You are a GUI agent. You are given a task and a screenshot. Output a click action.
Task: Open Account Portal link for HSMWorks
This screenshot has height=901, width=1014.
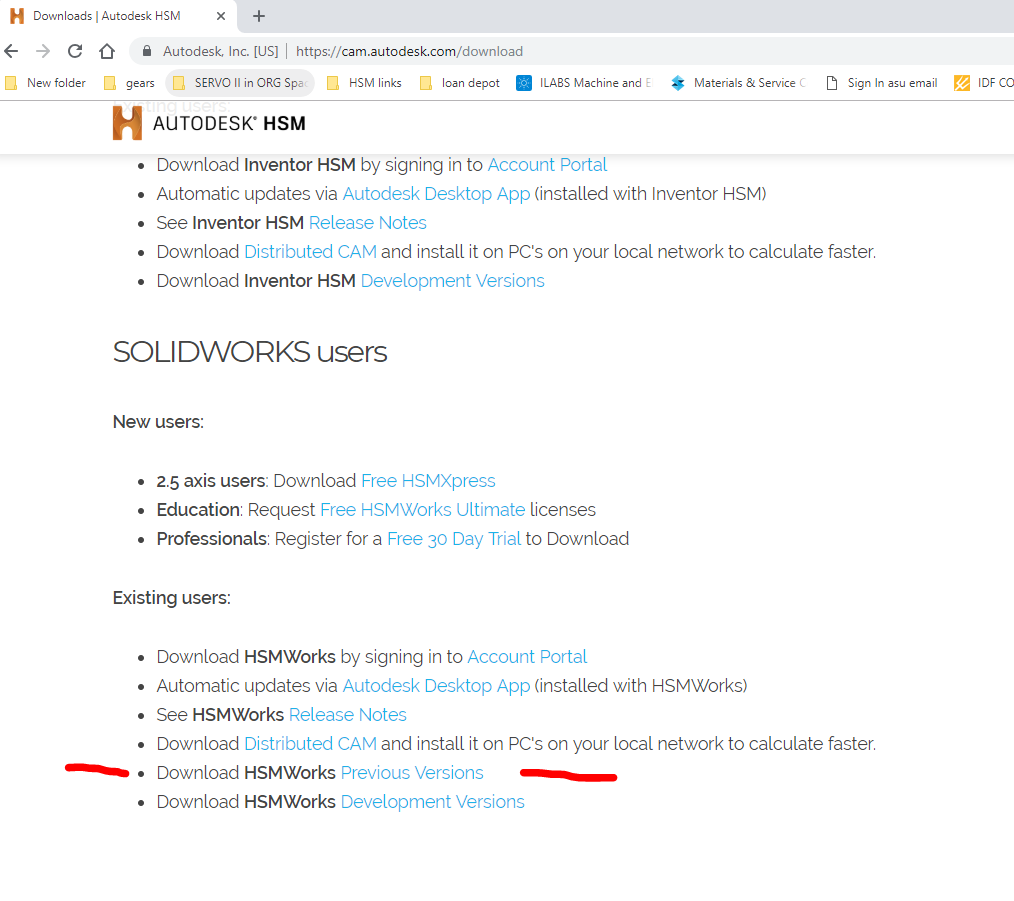click(527, 657)
